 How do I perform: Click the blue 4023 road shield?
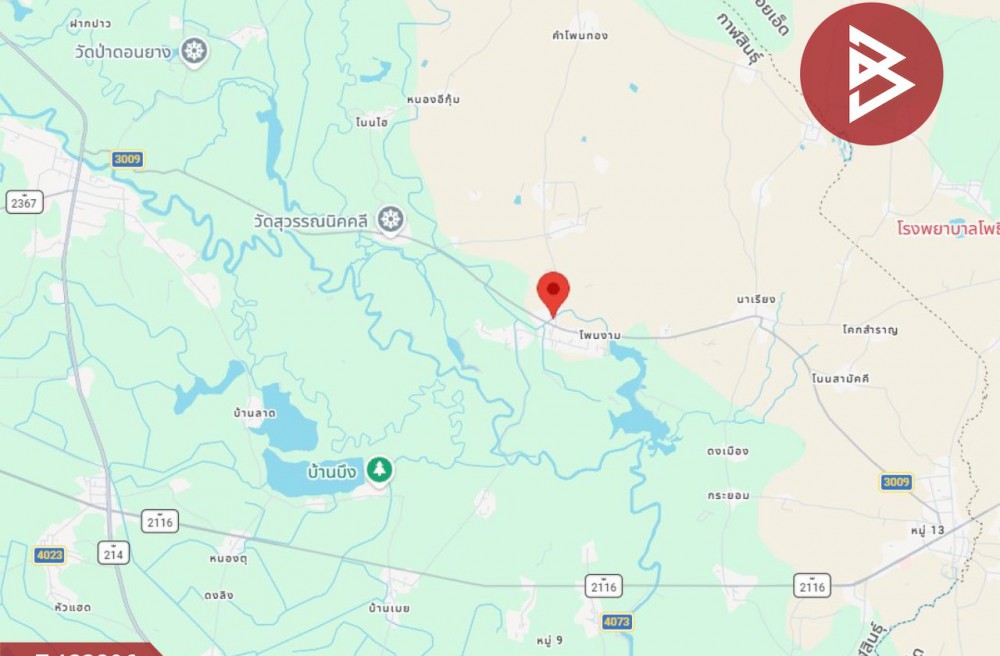pos(50,555)
